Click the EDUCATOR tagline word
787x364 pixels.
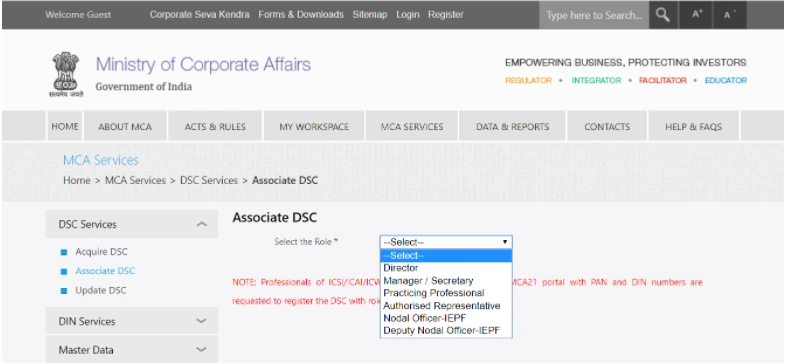pos(726,80)
